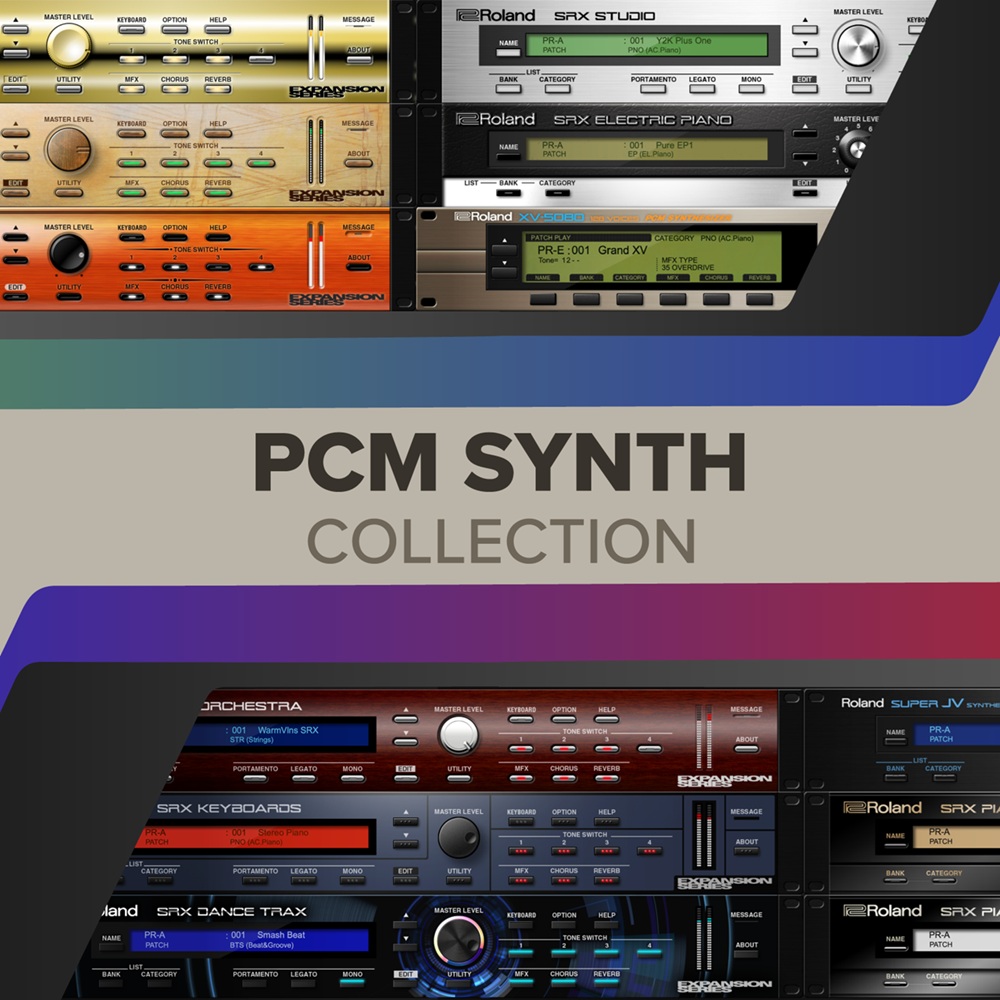Click the display showing Smash Beat patch
This screenshot has width=1000, height=1000.
(248, 938)
